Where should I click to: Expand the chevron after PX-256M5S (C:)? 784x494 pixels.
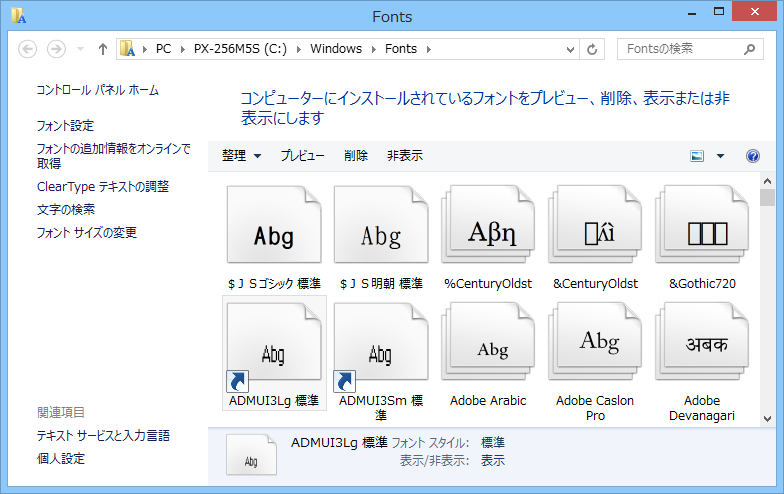point(298,49)
